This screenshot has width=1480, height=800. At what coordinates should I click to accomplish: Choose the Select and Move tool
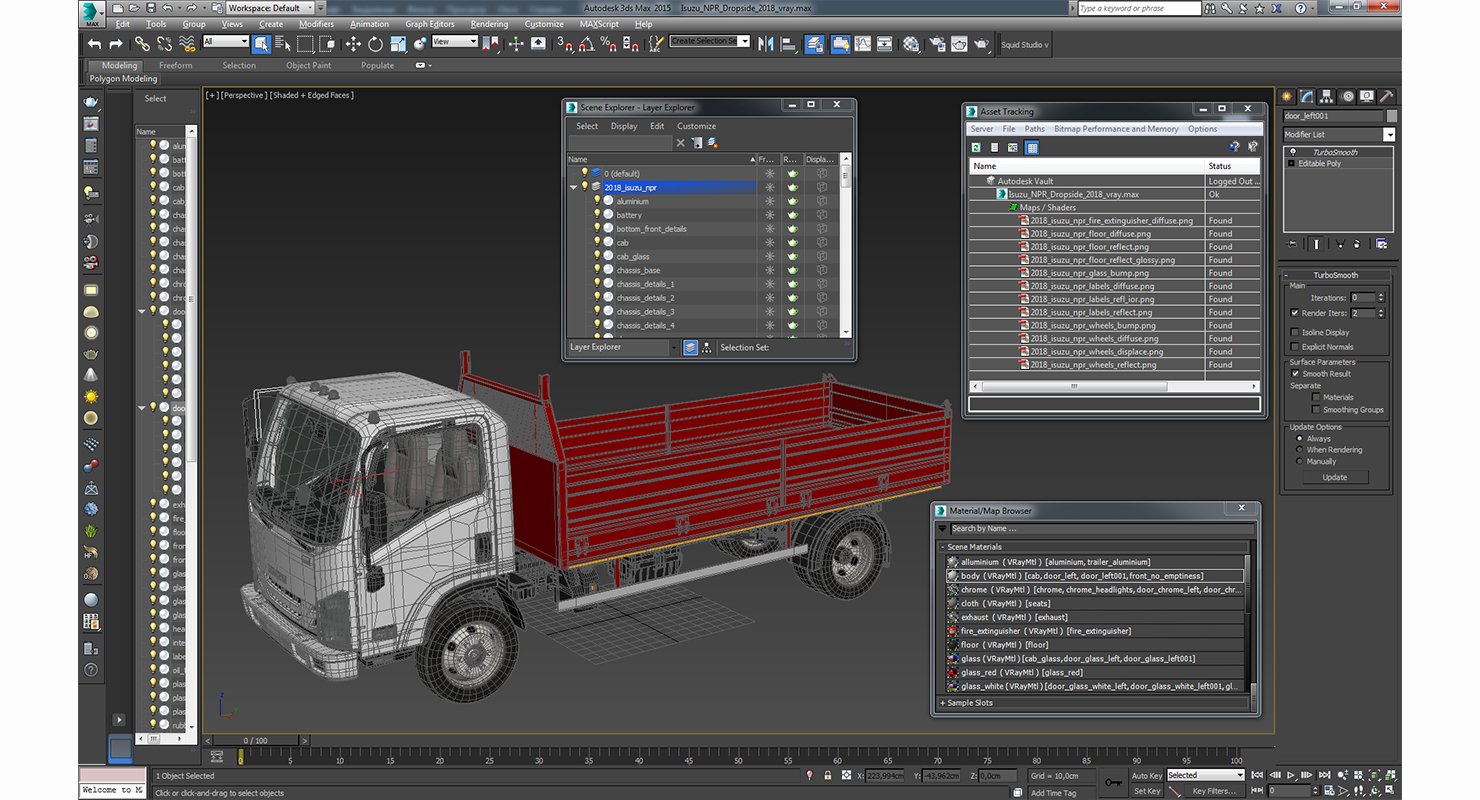353,44
